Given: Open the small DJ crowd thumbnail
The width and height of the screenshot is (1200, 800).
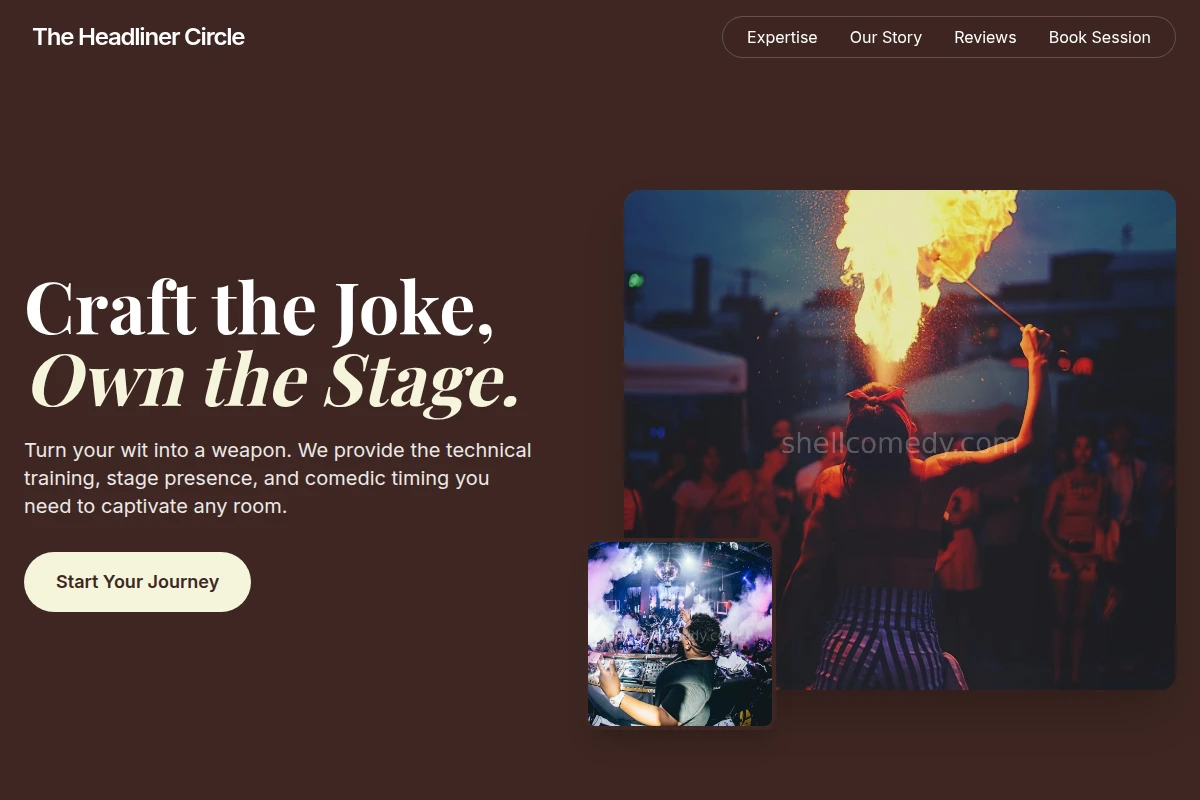Looking at the screenshot, I should [x=680, y=634].
